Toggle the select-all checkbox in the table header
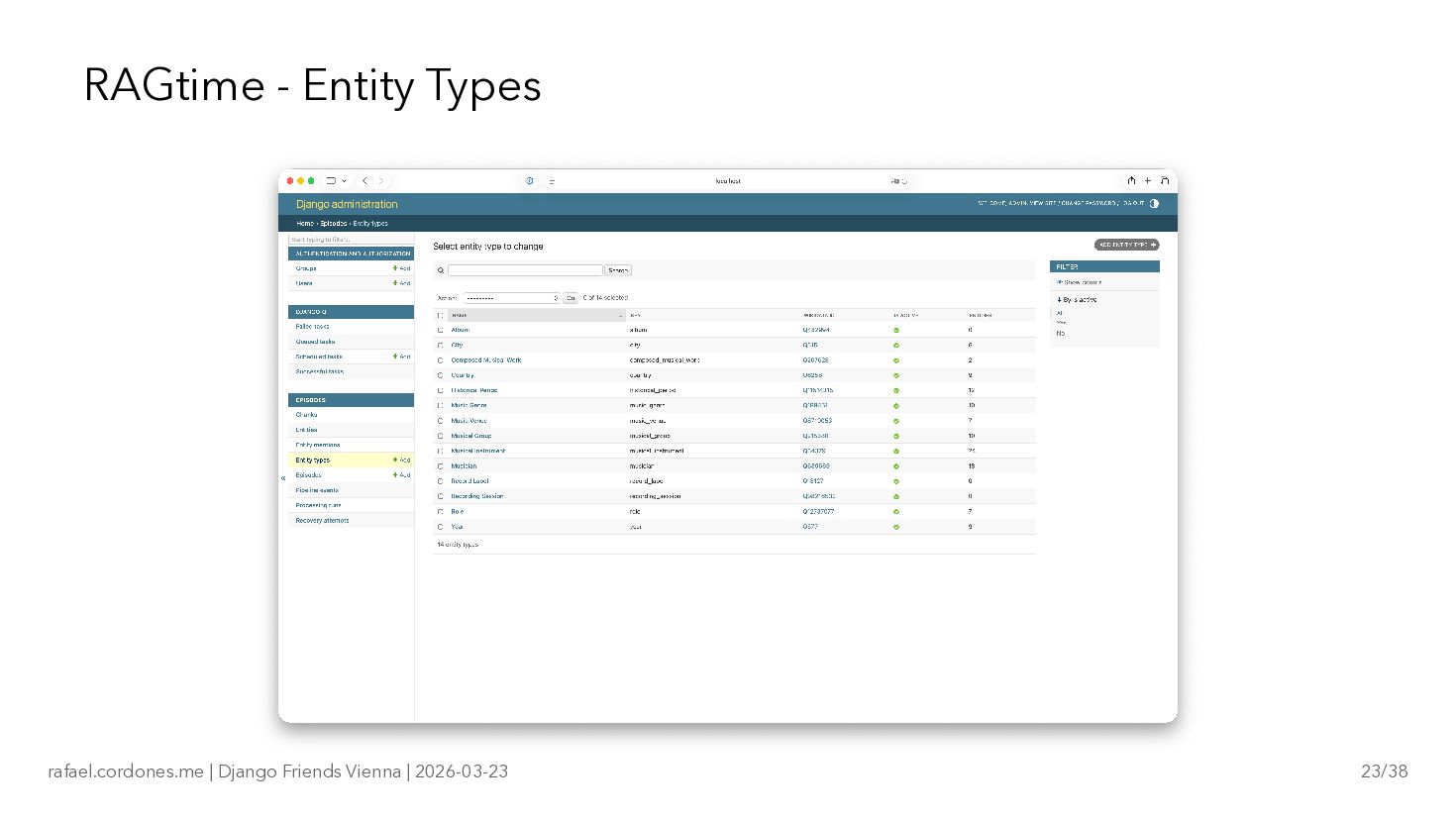The width and height of the screenshot is (1456, 820). (440, 316)
